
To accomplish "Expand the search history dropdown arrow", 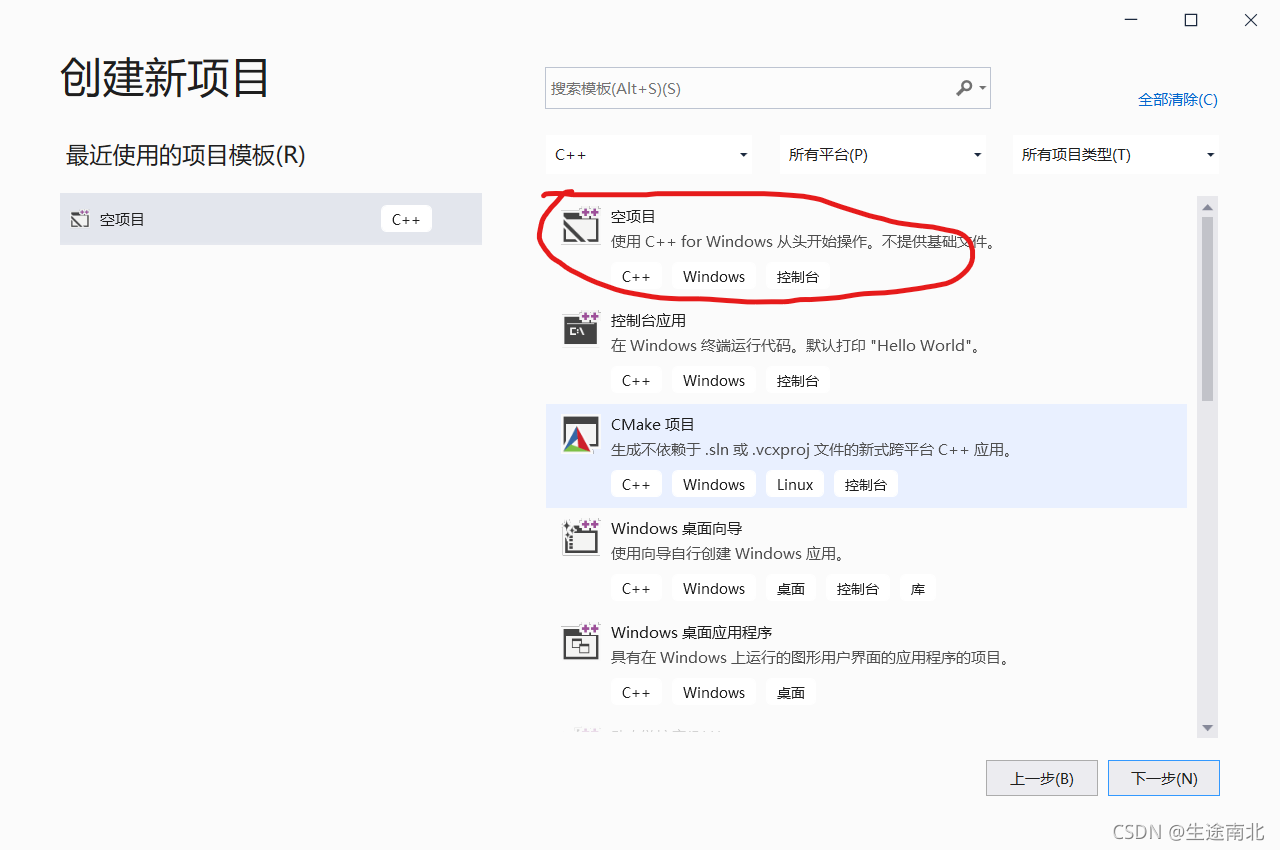I will (x=983, y=89).
